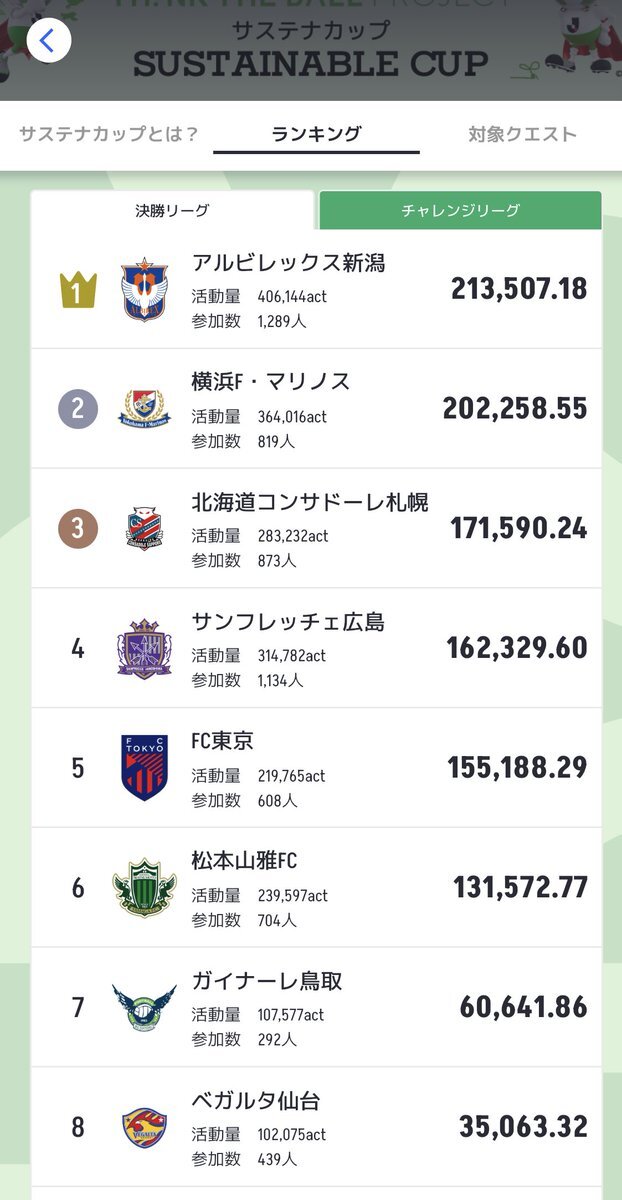This screenshot has height=1200, width=622.
Task: Tap the Hokkaido Consadole Sapporo crest
Action: [x=145, y=528]
